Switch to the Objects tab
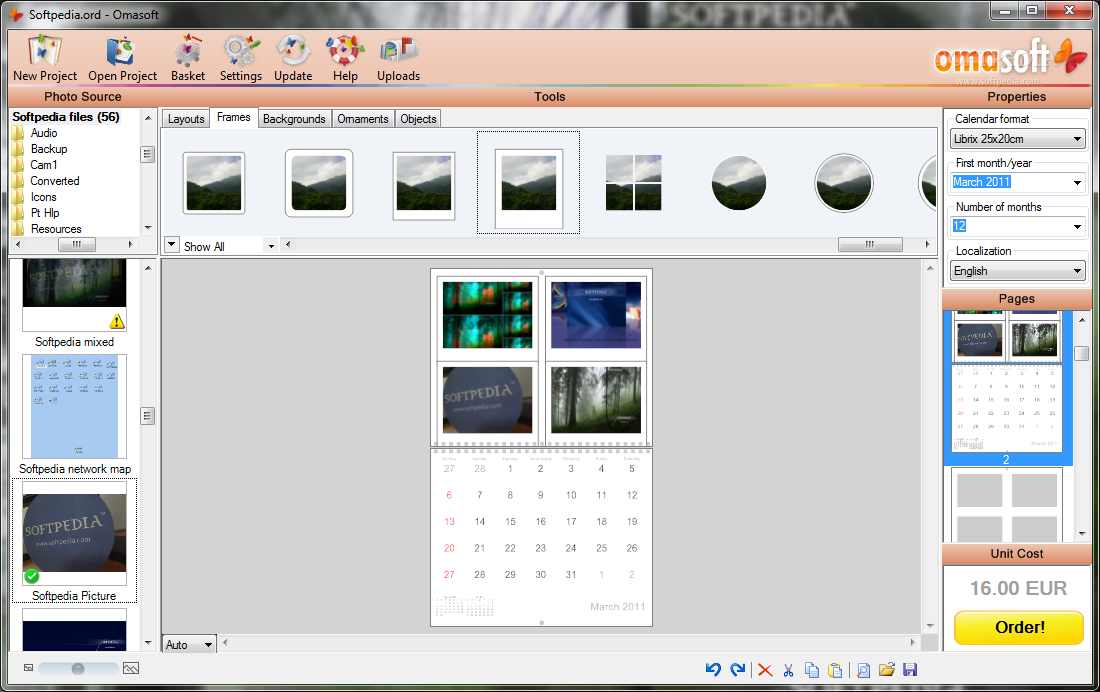This screenshot has height=692, width=1100. (x=418, y=119)
